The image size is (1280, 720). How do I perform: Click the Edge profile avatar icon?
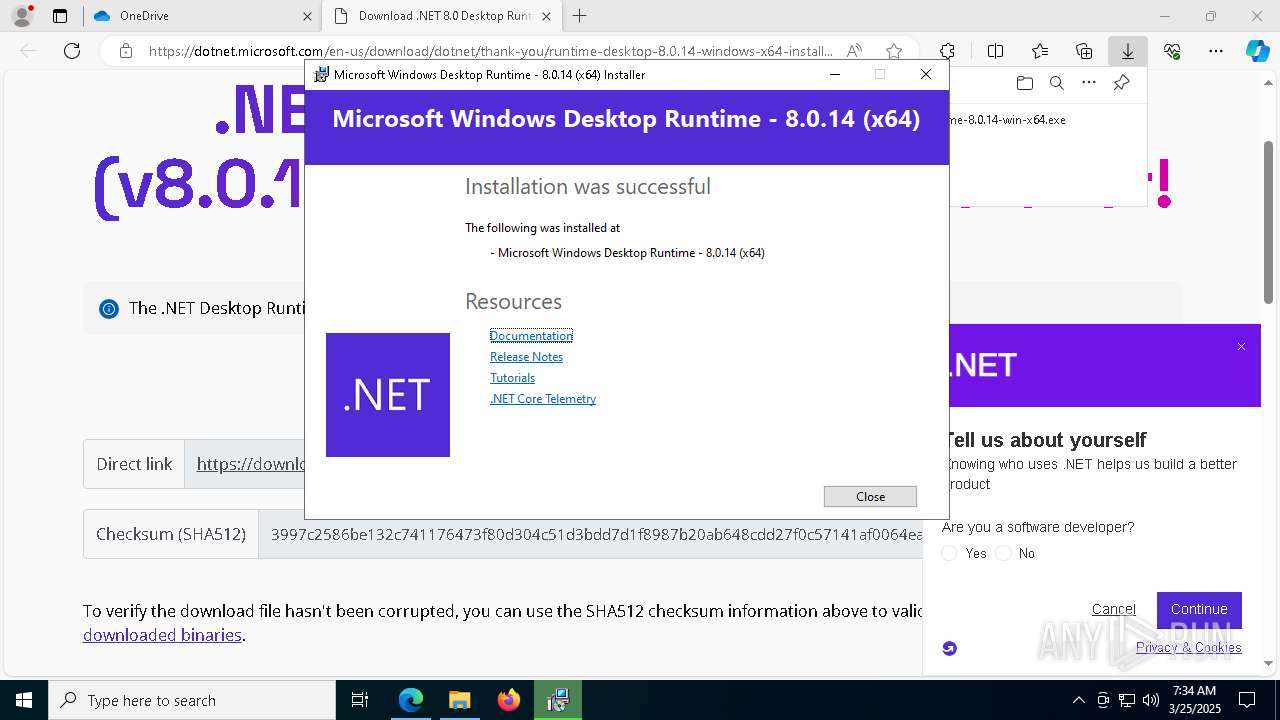(x=22, y=16)
